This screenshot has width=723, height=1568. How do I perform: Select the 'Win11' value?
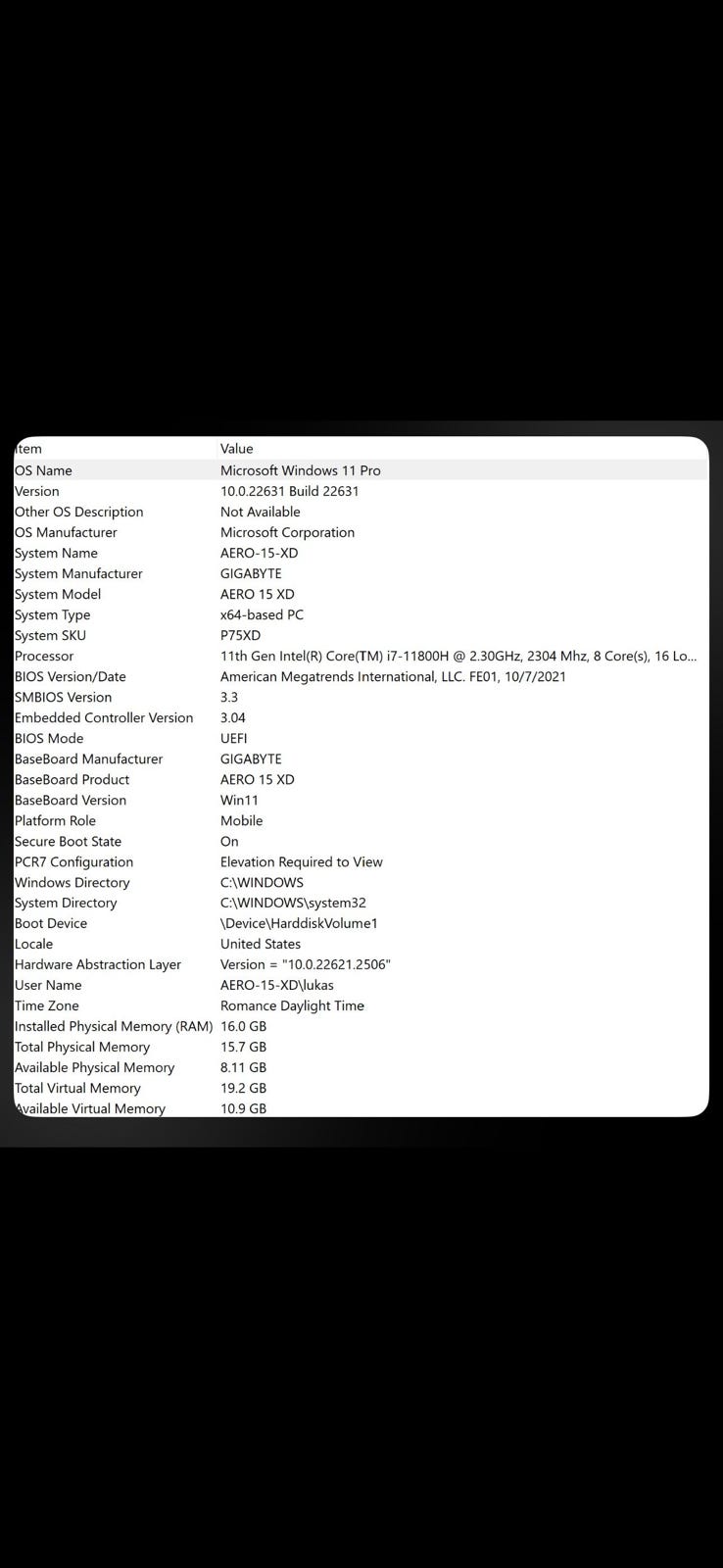pos(240,800)
